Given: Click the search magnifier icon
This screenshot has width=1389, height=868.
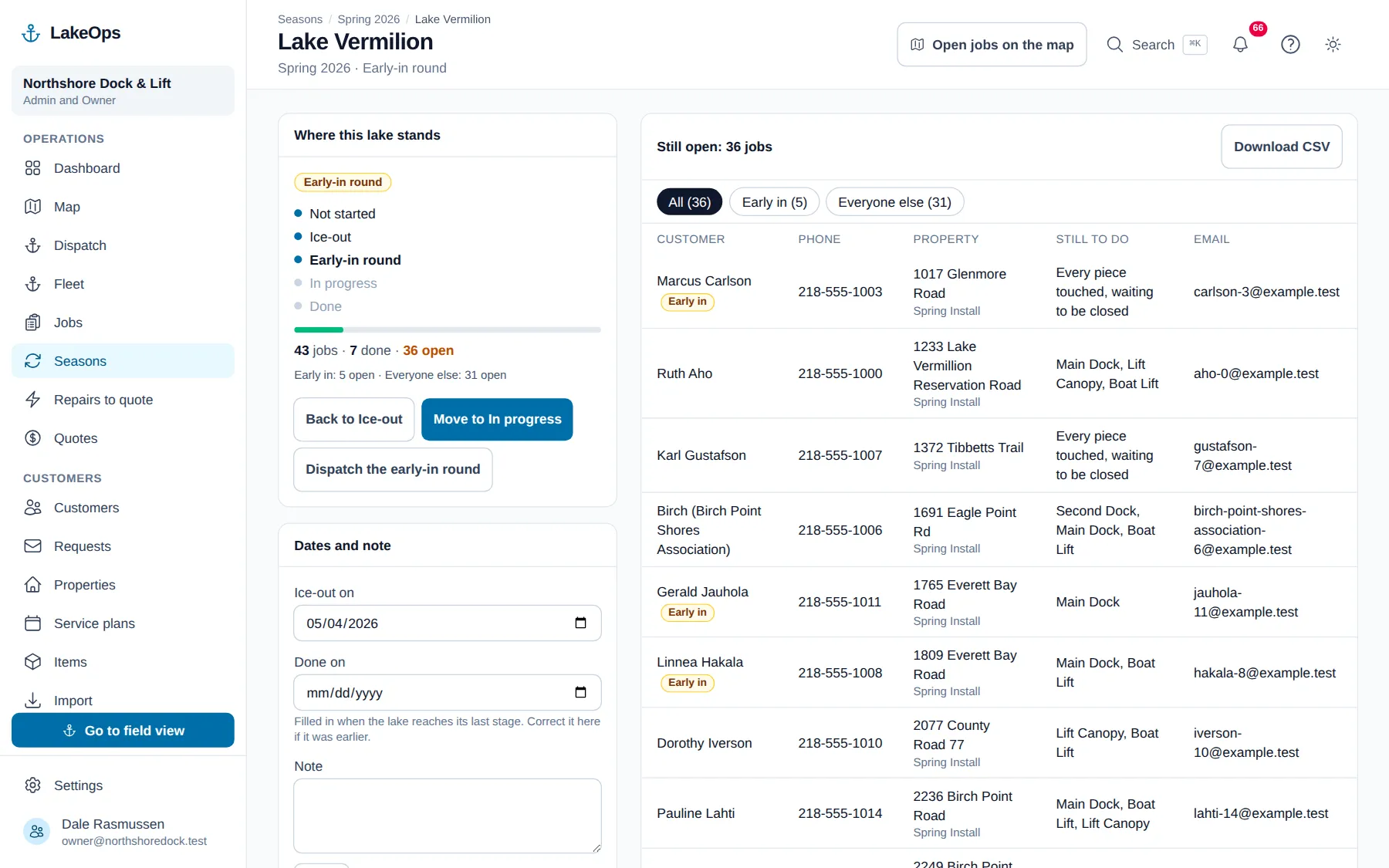Looking at the screenshot, I should point(1114,45).
